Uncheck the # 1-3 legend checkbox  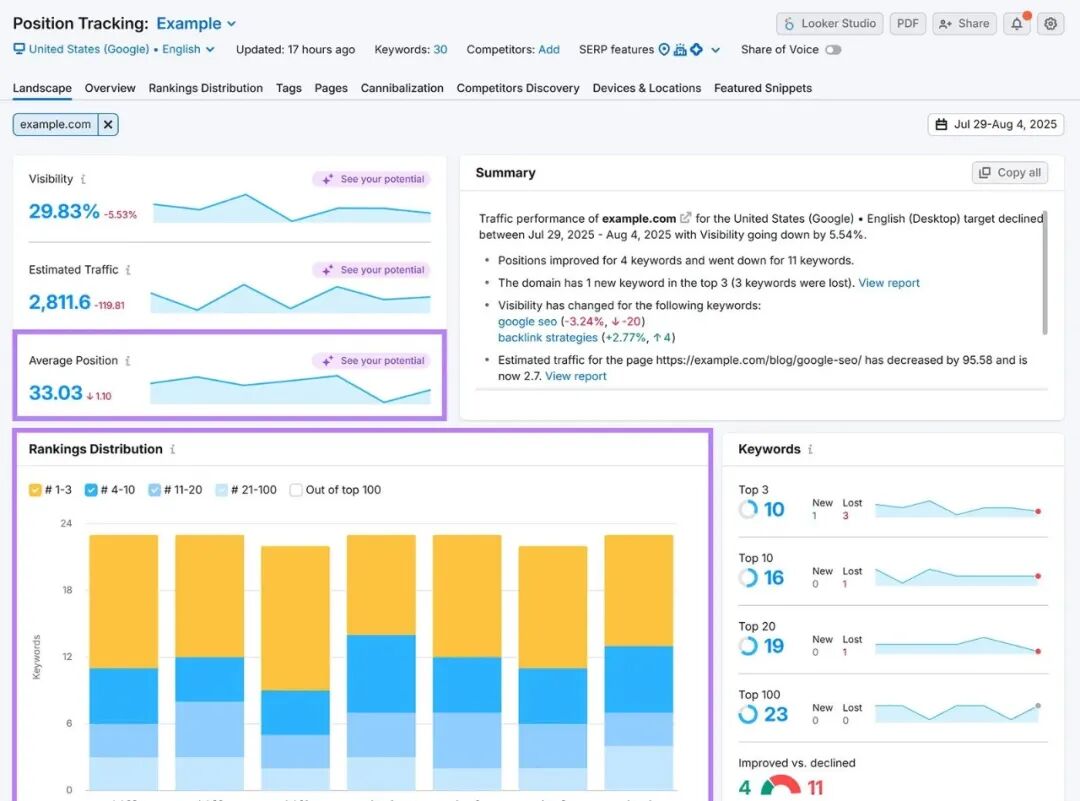[x=35, y=490]
